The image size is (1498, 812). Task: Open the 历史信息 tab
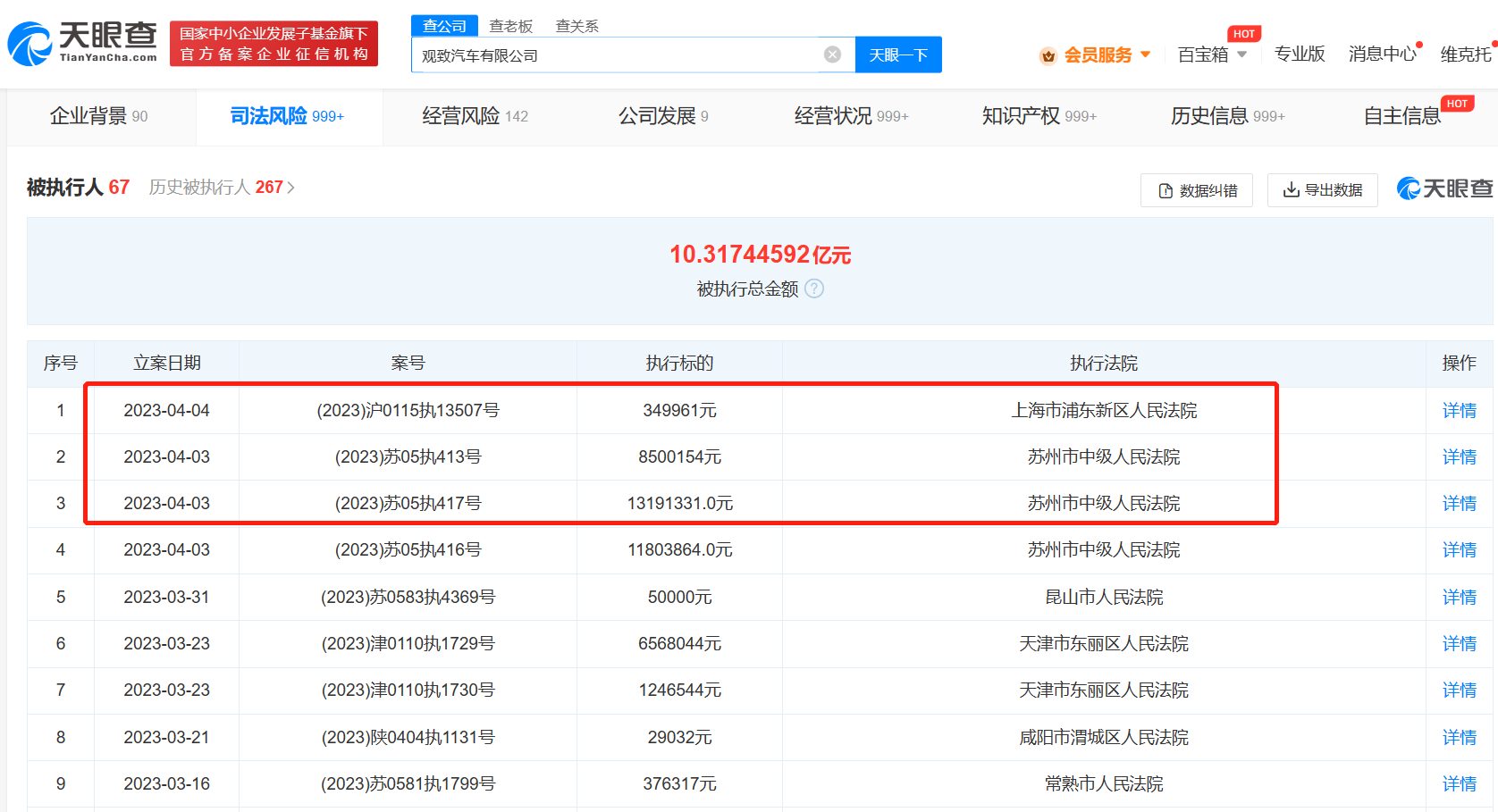[1228, 116]
